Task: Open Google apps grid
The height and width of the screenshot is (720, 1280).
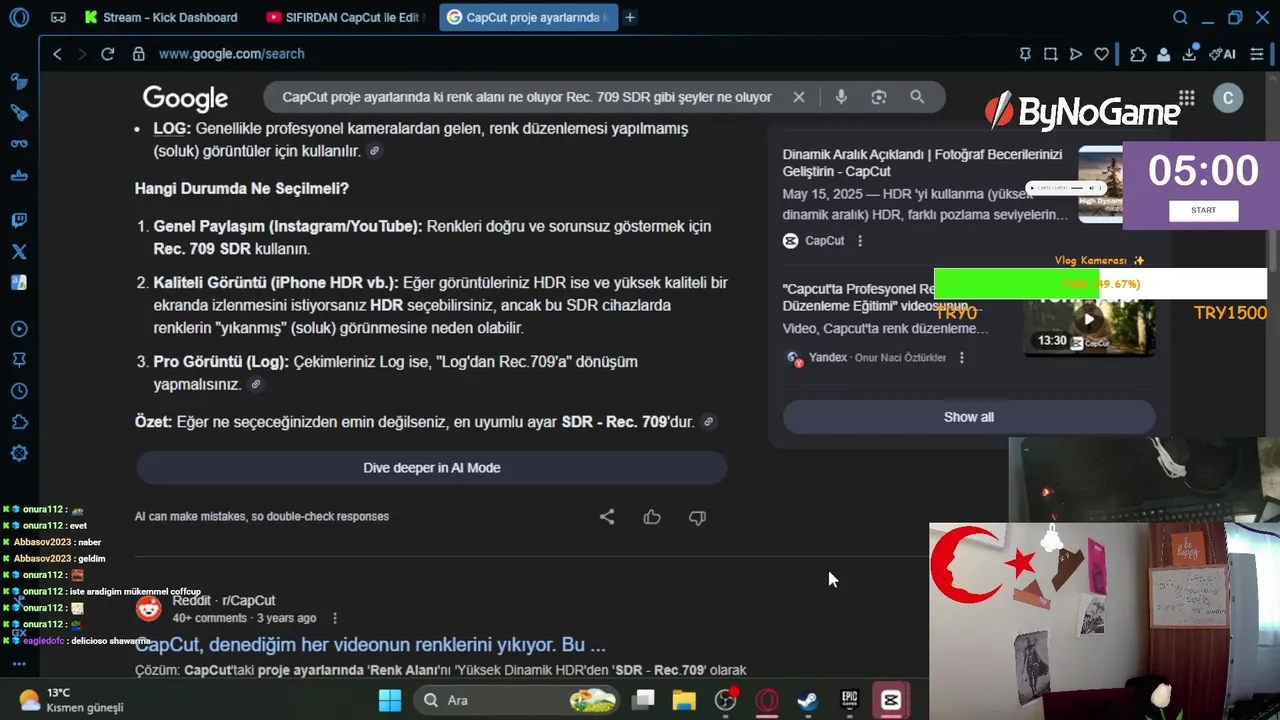Action: point(1187,97)
